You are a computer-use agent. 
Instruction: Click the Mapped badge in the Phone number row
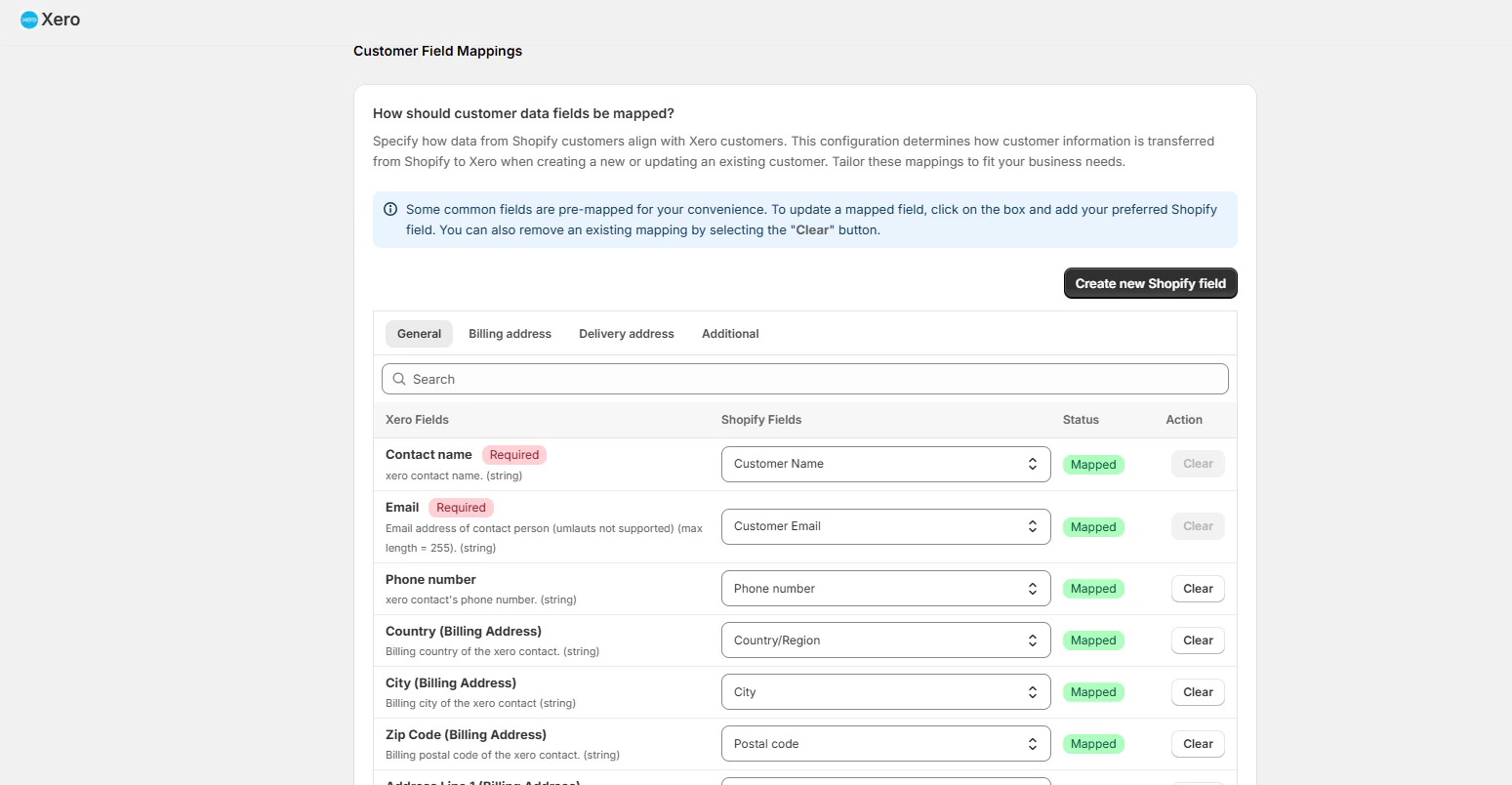point(1093,589)
